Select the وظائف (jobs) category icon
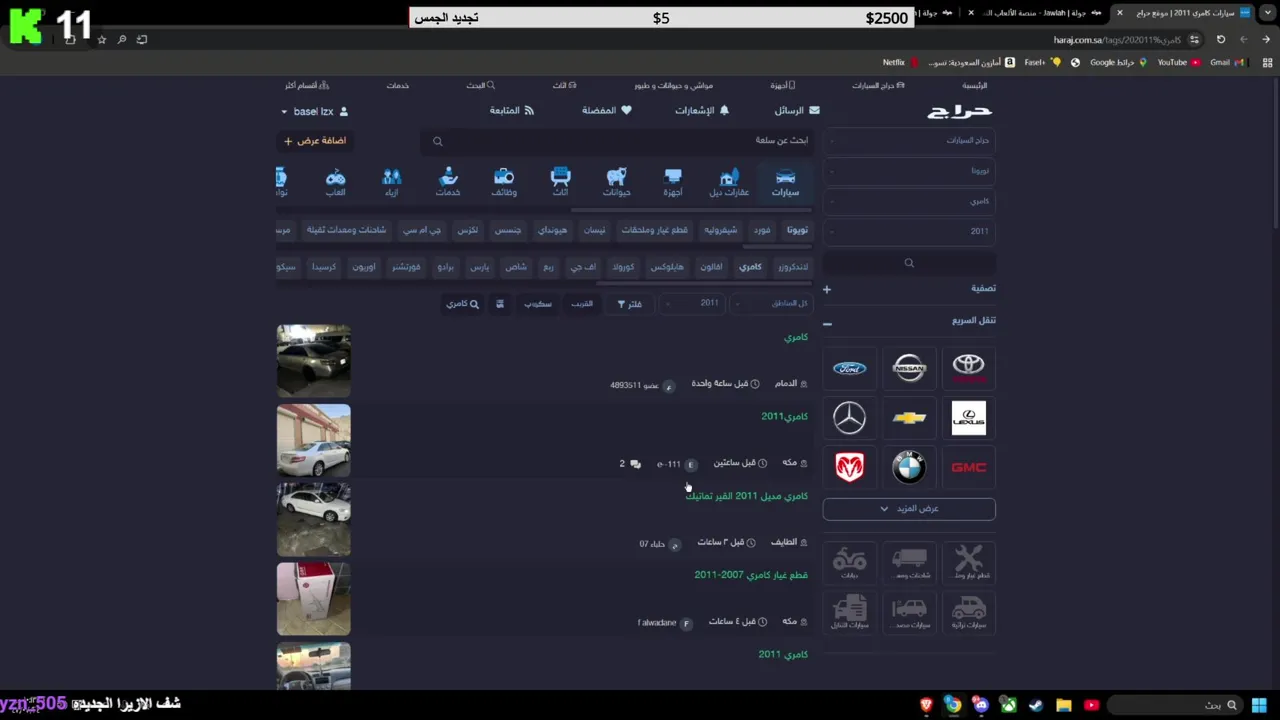 pyautogui.click(x=504, y=182)
